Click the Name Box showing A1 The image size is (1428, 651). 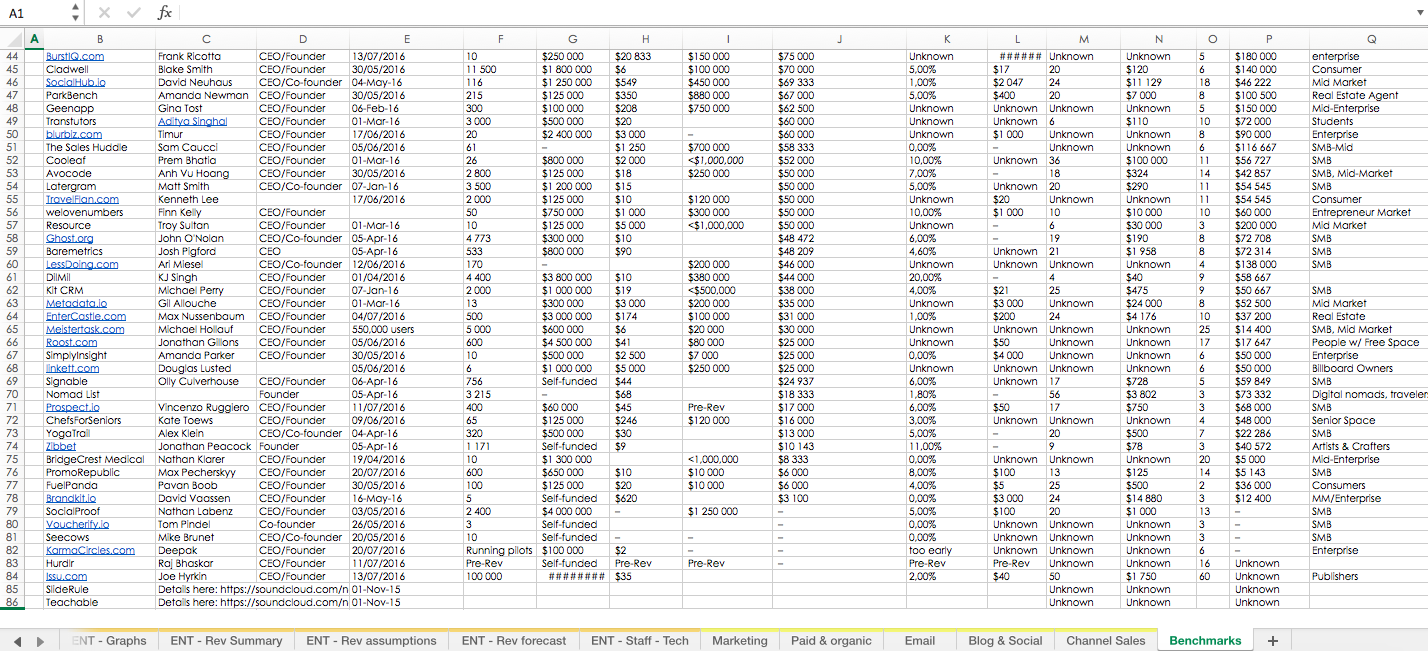(35, 13)
